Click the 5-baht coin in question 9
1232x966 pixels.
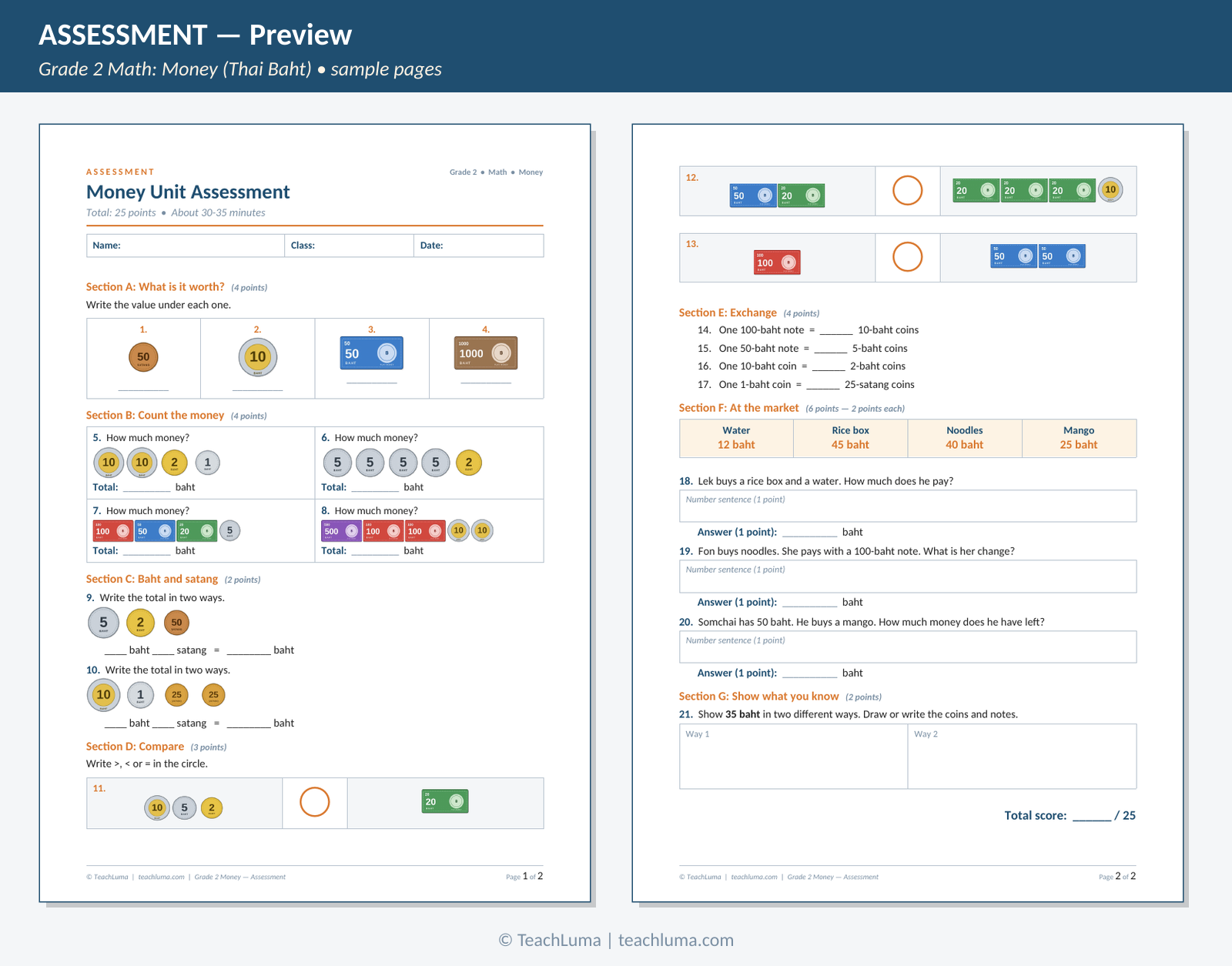[x=103, y=623]
